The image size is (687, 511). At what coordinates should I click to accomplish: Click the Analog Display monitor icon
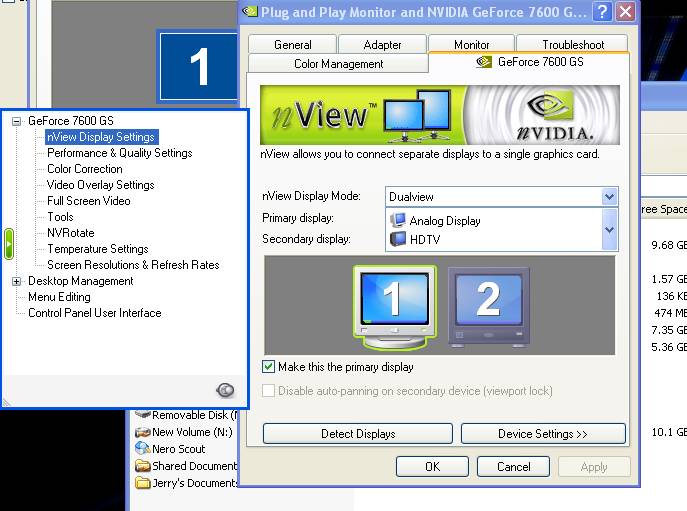click(397, 220)
